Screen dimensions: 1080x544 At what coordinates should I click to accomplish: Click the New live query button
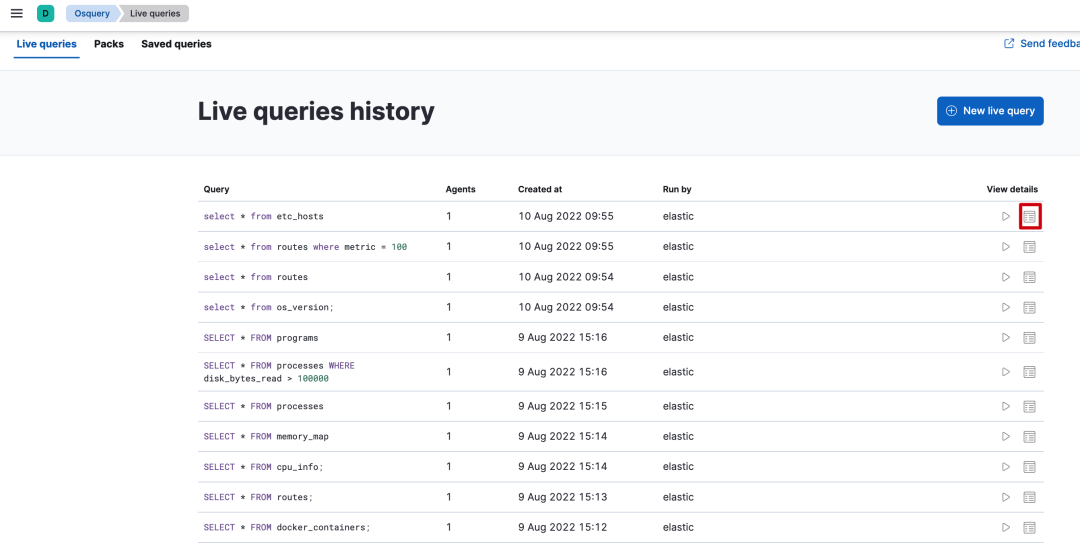coord(990,111)
